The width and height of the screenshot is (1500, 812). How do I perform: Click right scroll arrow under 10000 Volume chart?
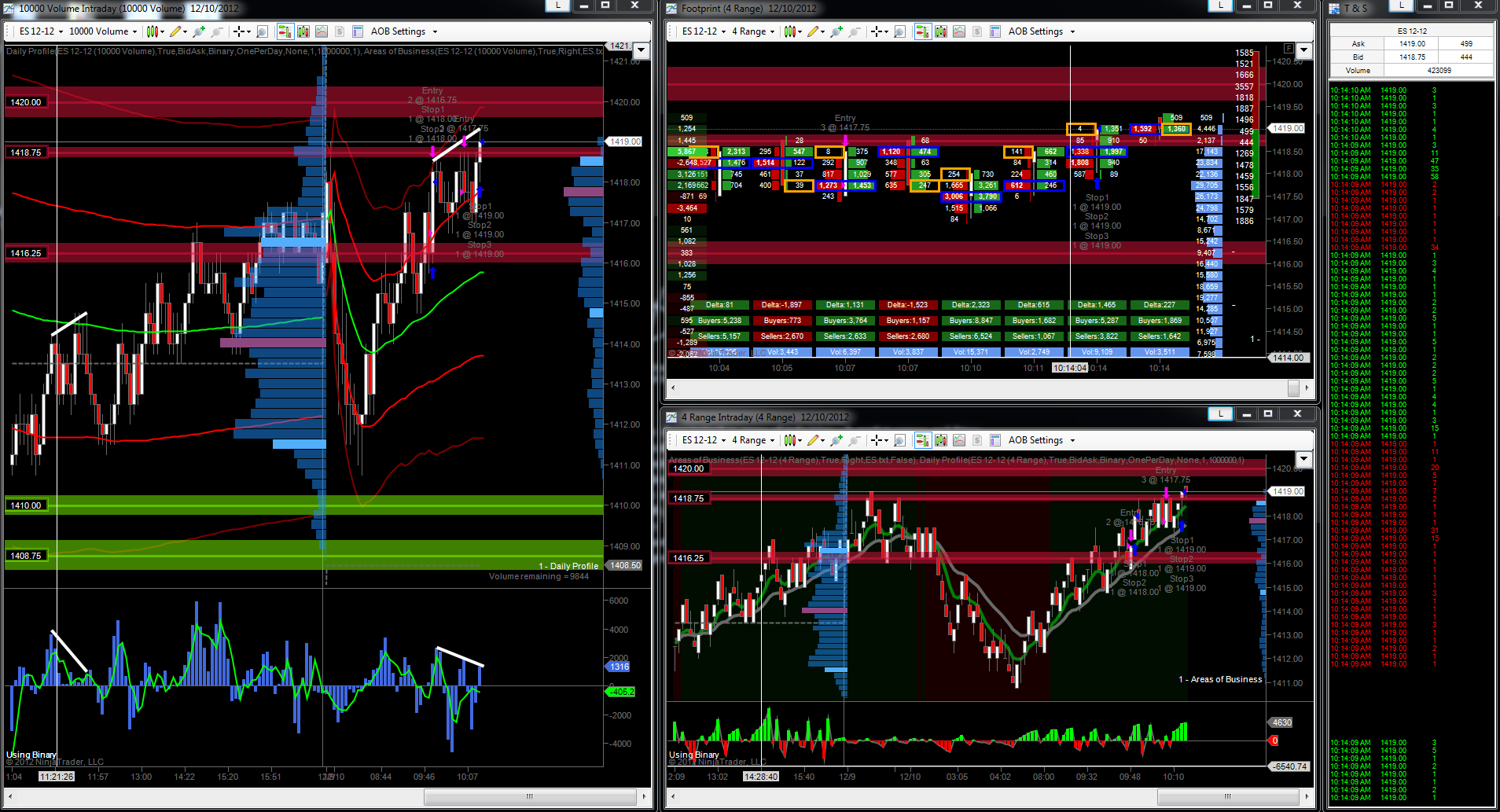644,797
